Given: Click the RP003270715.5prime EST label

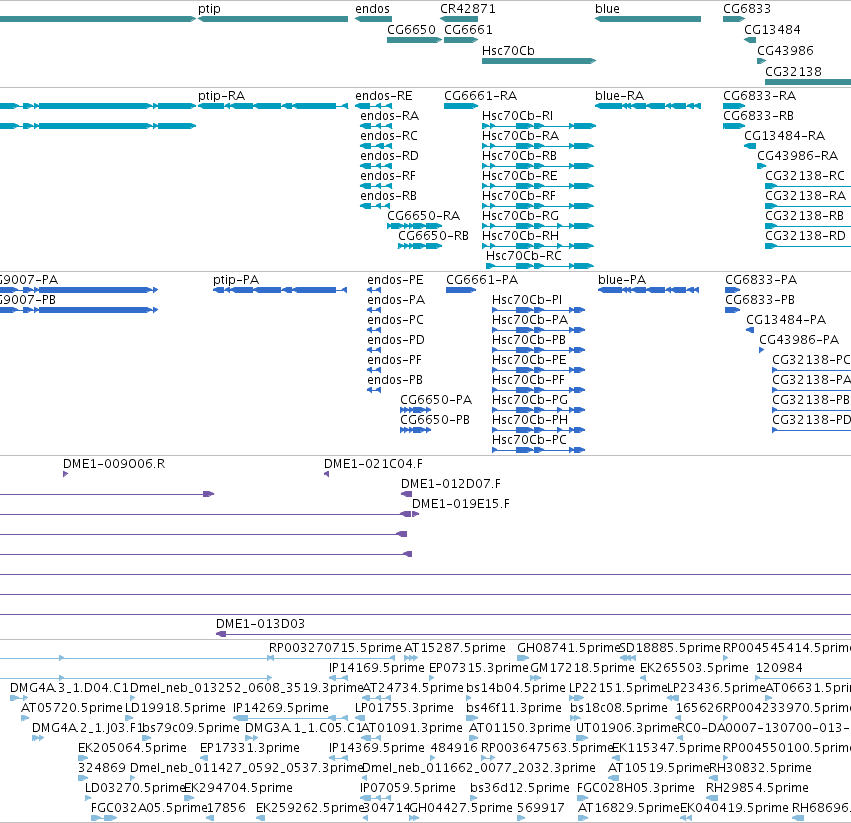Looking at the screenshot, I should pyautogui.click(x=335, y=648).
